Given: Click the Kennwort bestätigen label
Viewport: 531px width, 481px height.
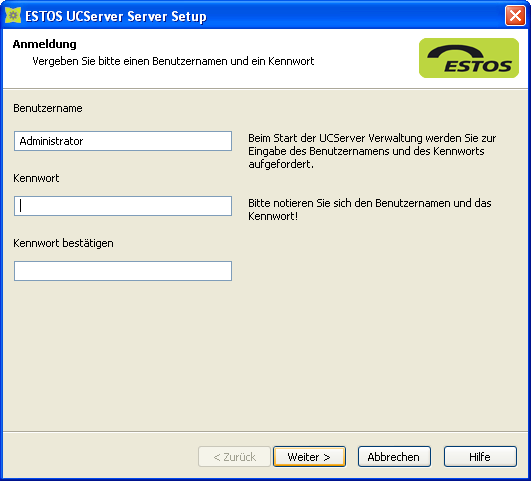Looking at the screenshot, I should tap(63, 243).
